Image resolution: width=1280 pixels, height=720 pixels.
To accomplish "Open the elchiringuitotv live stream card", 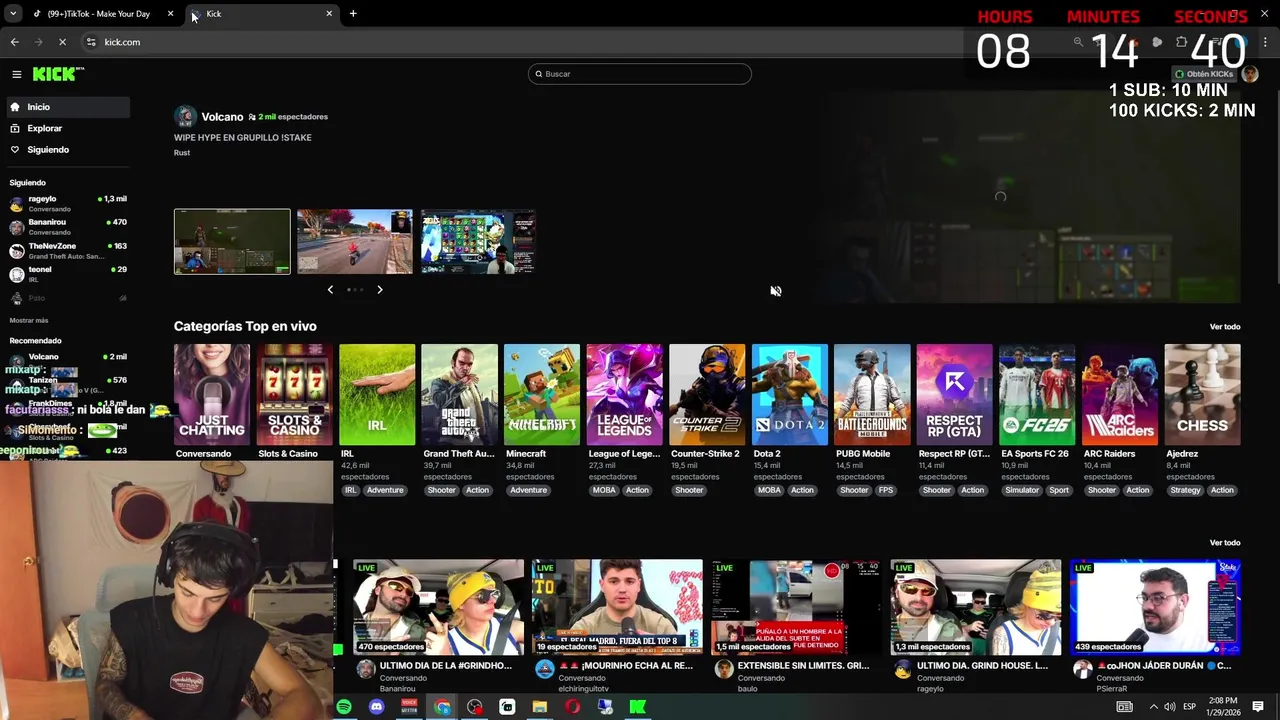I will tap(617, 607).
